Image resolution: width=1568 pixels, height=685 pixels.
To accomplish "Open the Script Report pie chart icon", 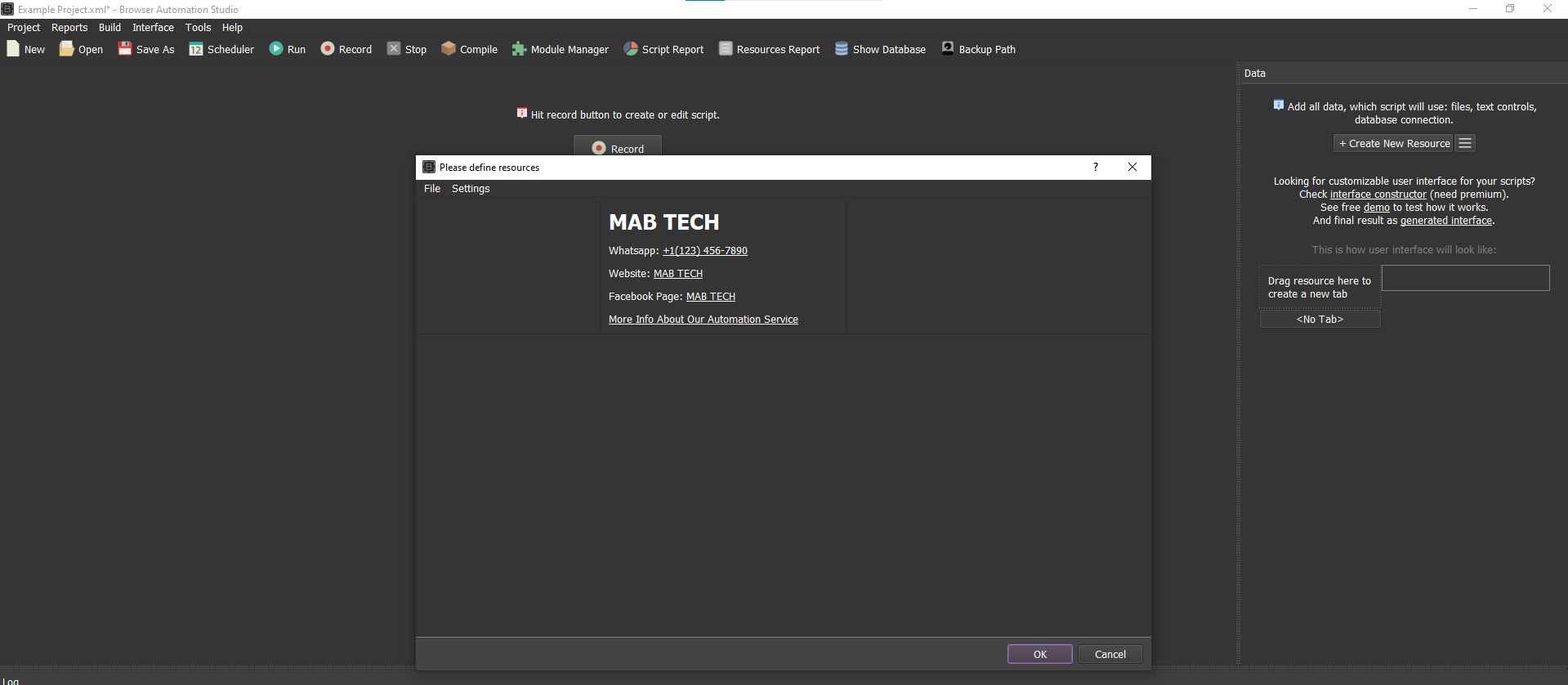I will coord(631,49).
